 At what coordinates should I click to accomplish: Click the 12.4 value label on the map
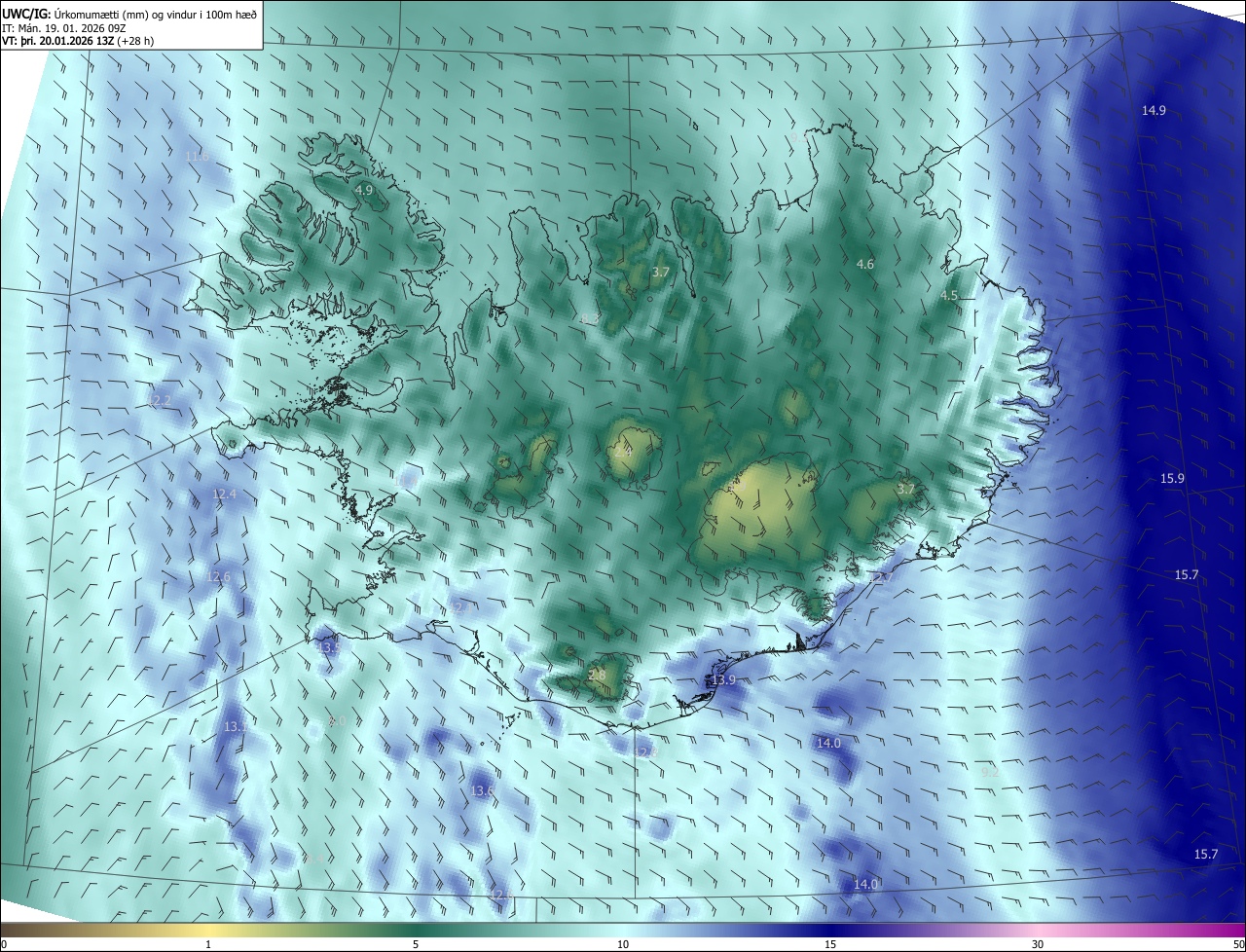(224, 494)
